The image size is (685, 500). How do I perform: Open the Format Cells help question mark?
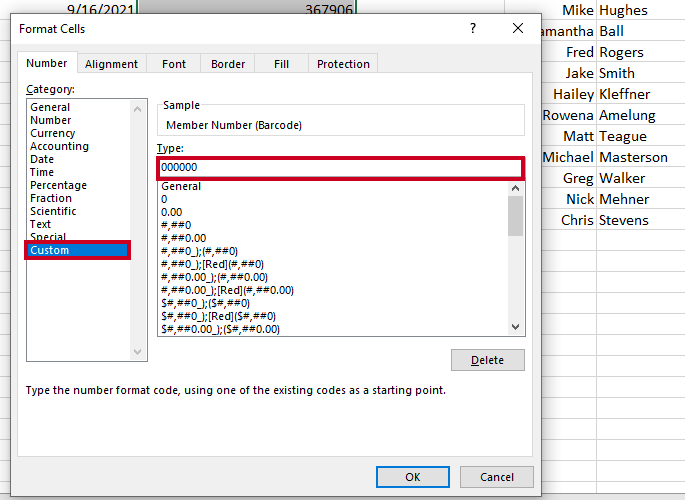473,28
